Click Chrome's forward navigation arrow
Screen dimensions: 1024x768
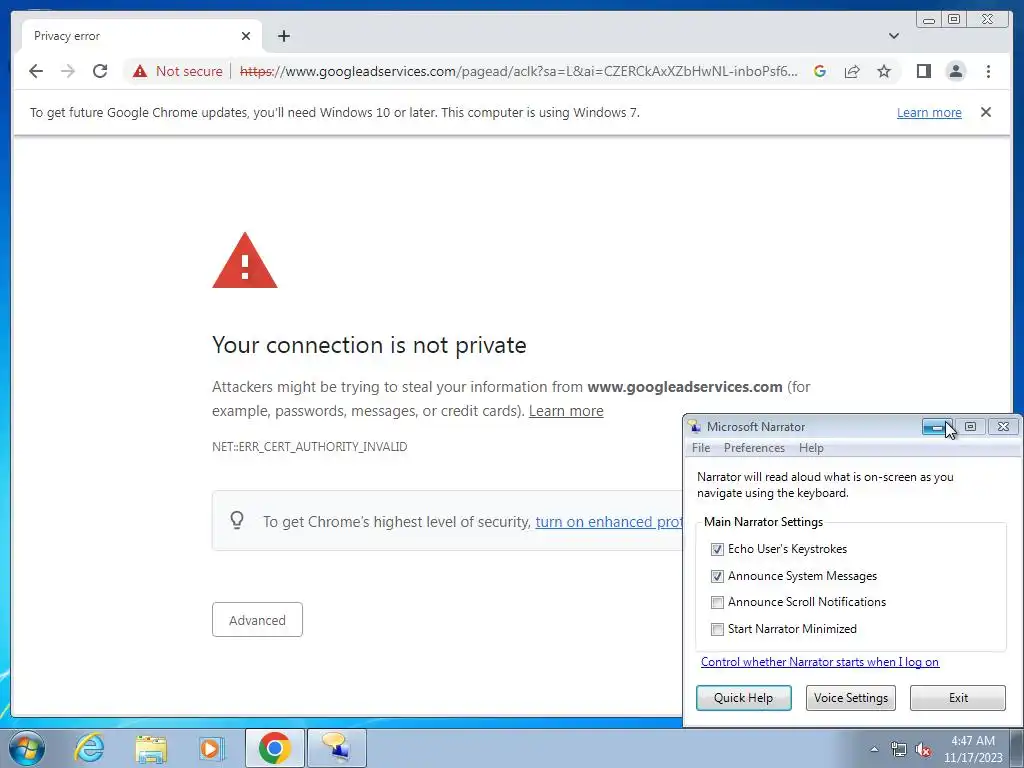pos(68,71)
